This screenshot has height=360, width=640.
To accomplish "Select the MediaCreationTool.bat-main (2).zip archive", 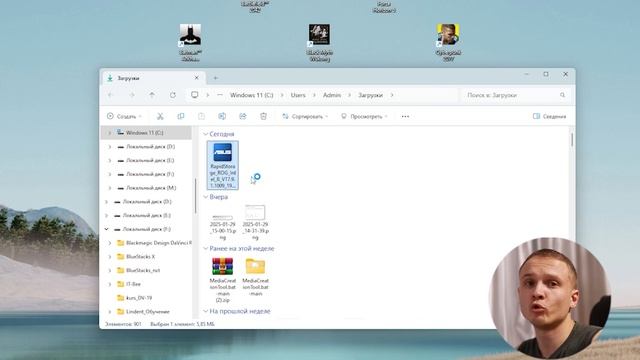I will (222, 280).
